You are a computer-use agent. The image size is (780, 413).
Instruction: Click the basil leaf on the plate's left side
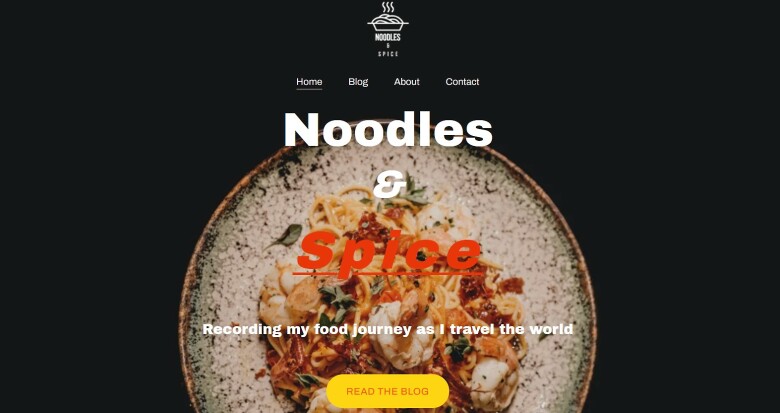[x=286, y=235]
